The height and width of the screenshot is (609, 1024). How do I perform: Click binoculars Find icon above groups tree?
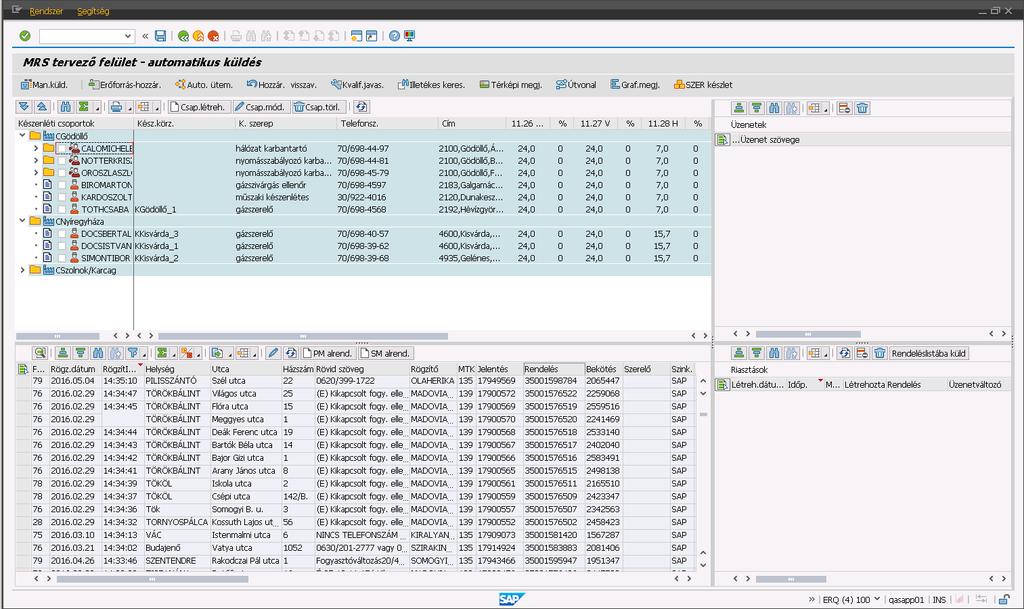tap(65, 107)
